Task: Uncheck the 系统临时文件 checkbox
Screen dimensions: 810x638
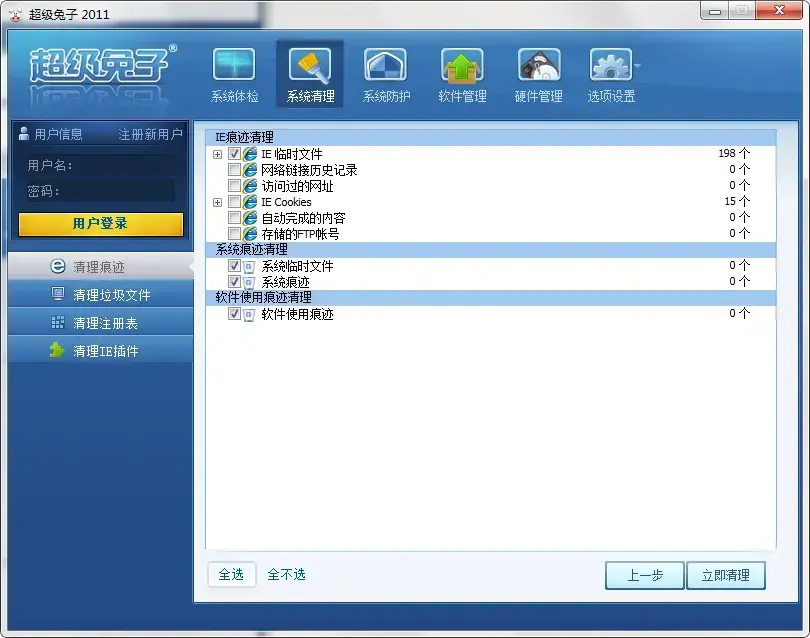Action: pos(234,266)
